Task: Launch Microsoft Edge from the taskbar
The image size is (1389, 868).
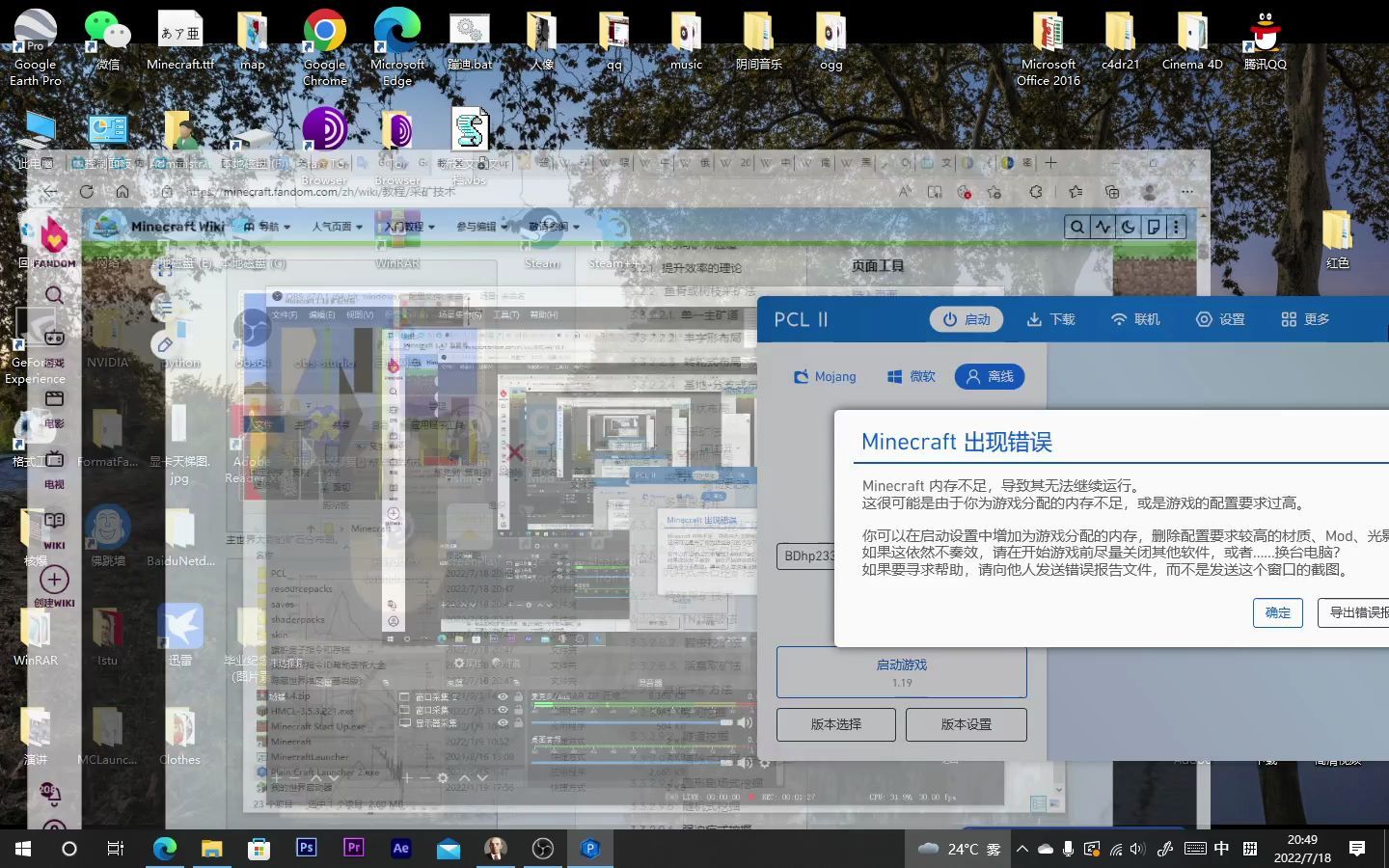Action: pyautogui.click(x=164, y=849)
